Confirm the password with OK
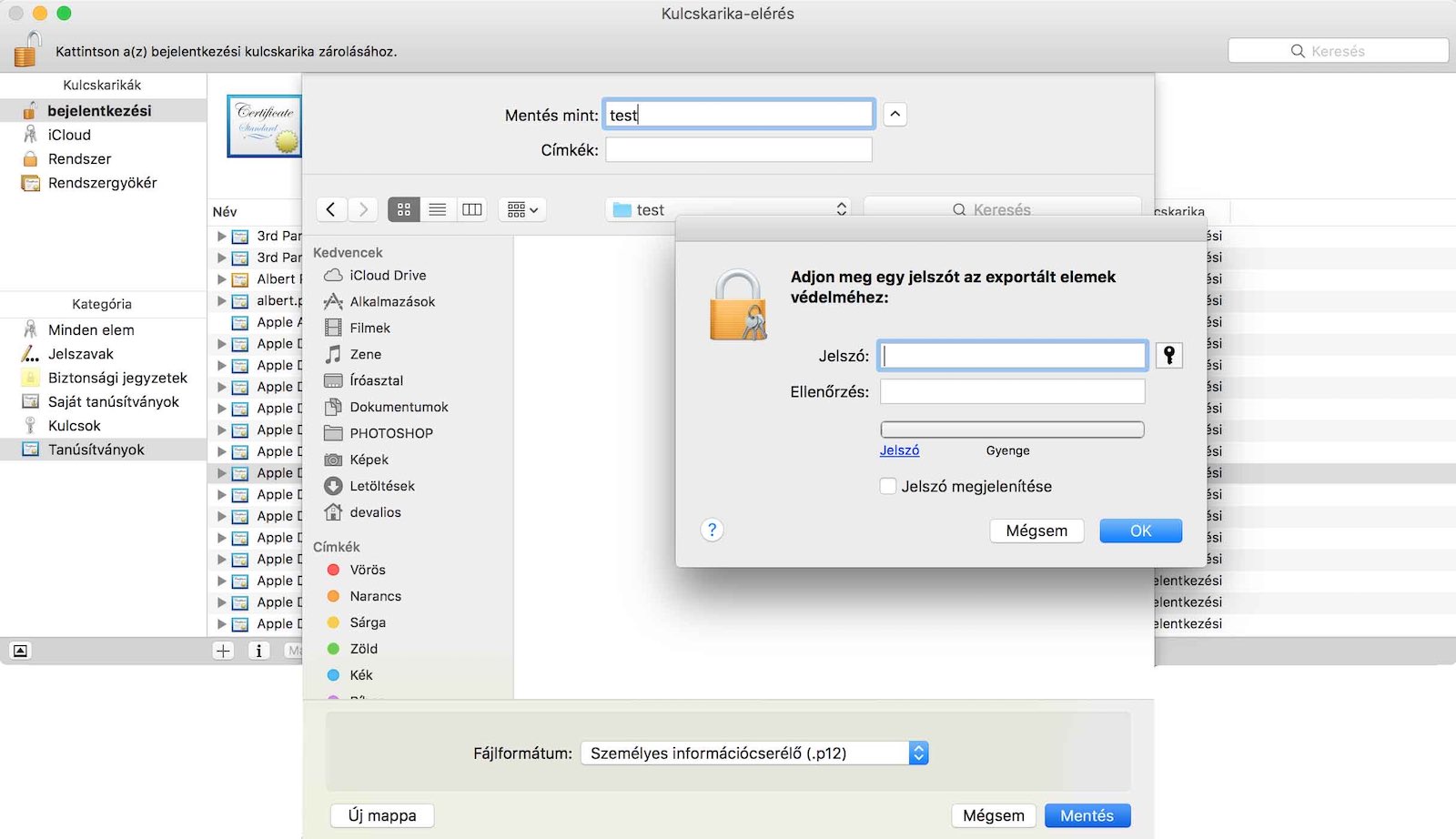The width and height of the screenshot is (1456, 839). pos(1140,530)
